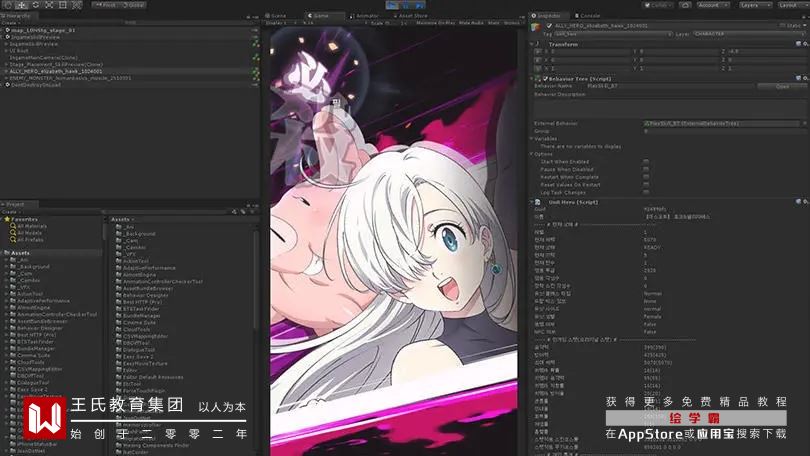Select the Rect tool in the toolbar
Viewport: 810px width, 456px height.
coord(63,5)
